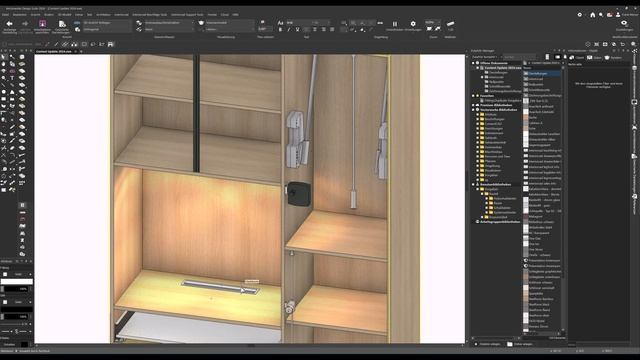Select the Content Update 2024.vwx document tab
The image size is (640, 360).
pyautogui.click(x=53, y=51)
